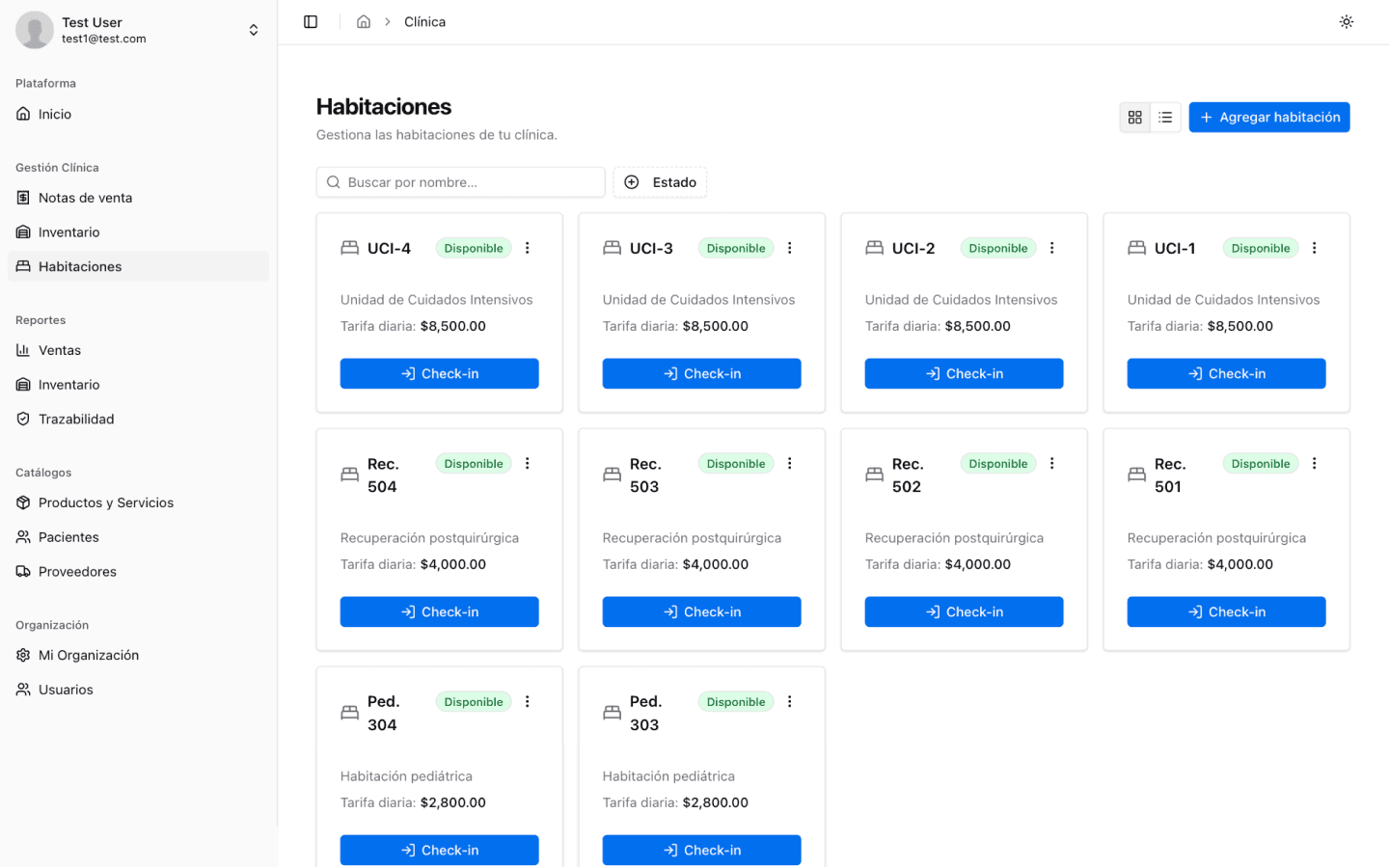The width and height of the screenshot is (1389, 868).
Task: Toggle the light/dark theme sun icon
Action: pyautogui.click(x=1346, y=21)
